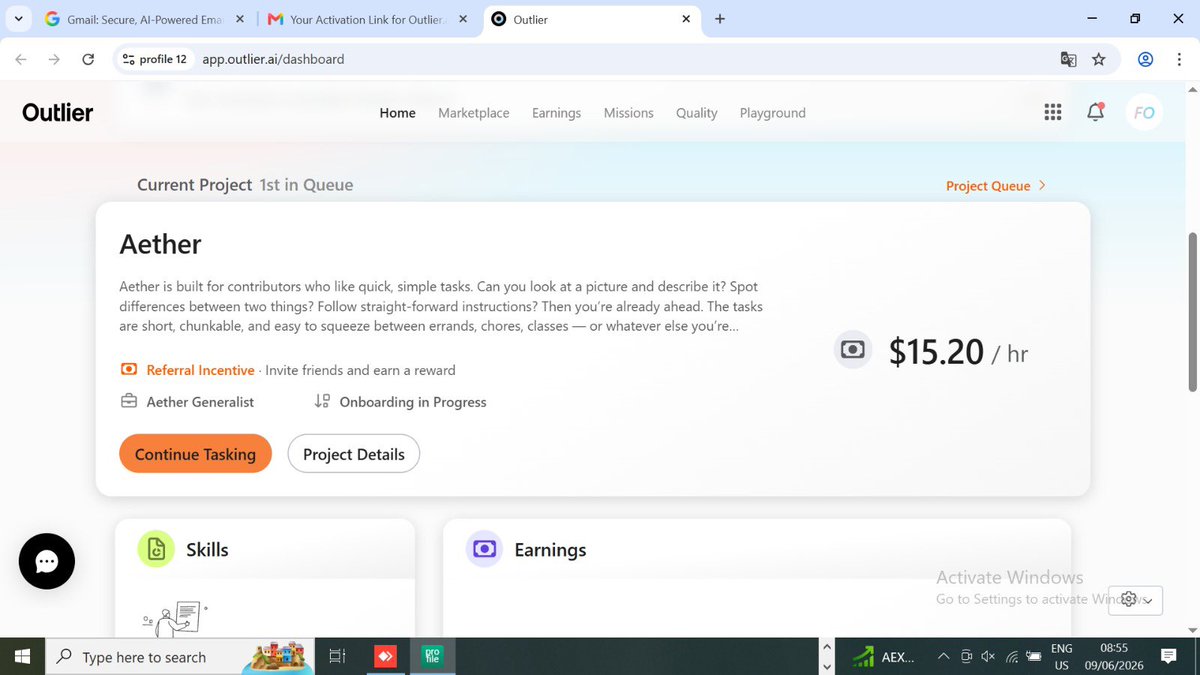The height and width of the screenshot is (675, 1200).
Task: Click the address bar URL
Action: coord(273,59)
